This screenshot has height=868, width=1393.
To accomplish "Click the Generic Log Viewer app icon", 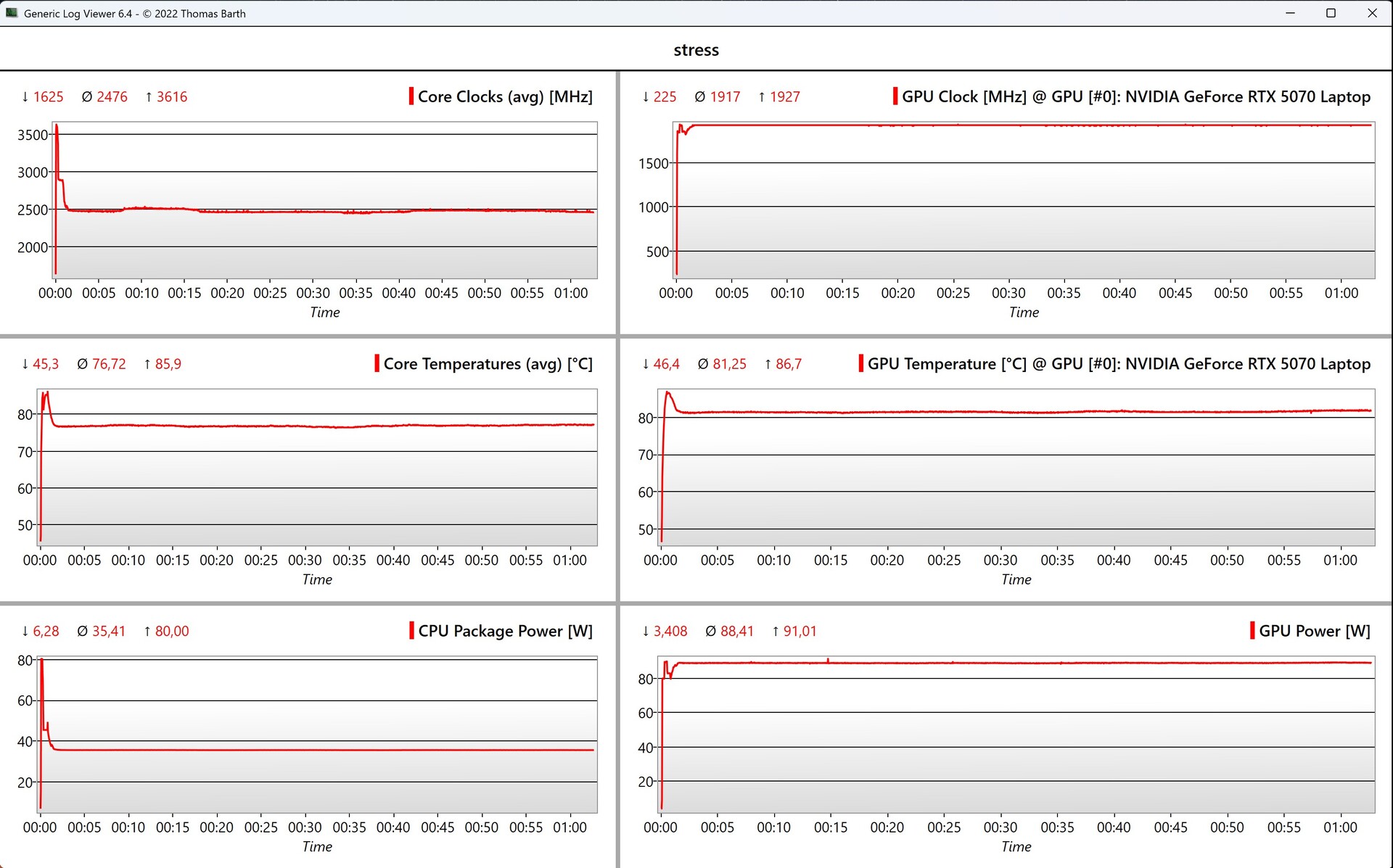I will pyautogui.click(x=11, y=13).
